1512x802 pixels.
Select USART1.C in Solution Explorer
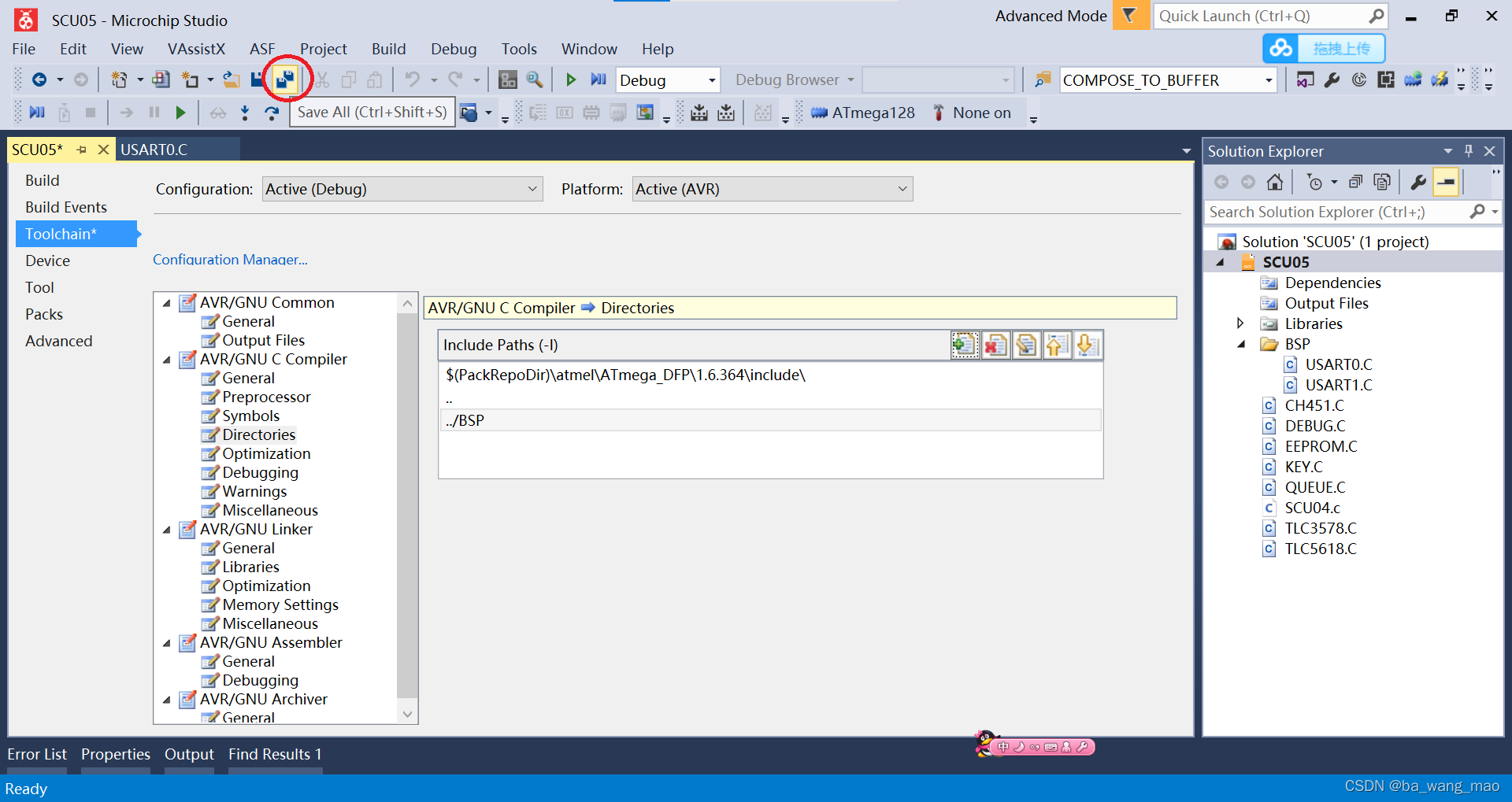(x=1339, y=385)
